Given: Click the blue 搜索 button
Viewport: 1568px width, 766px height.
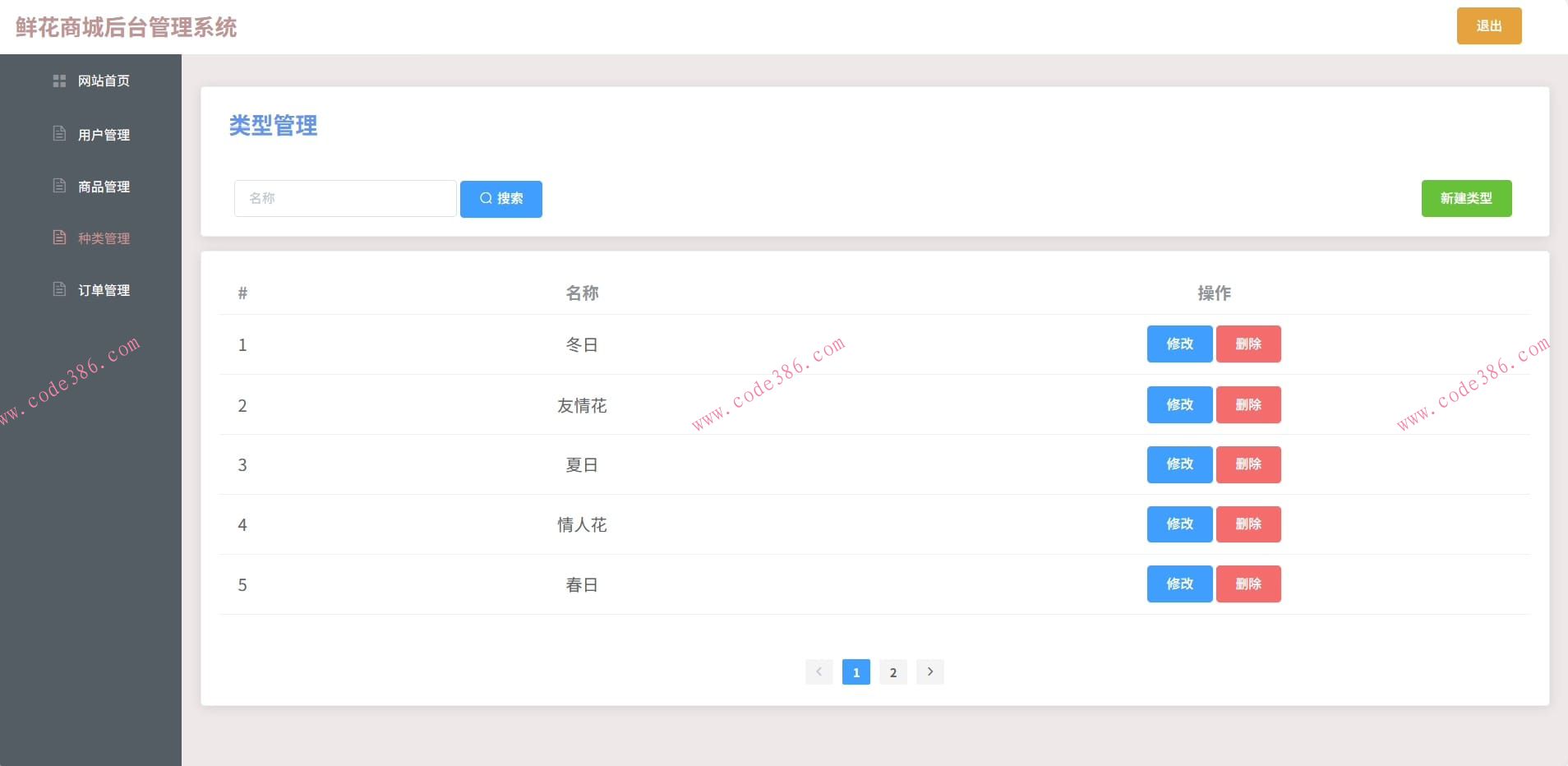Looking at the screenshot, I should coord(501,199).
